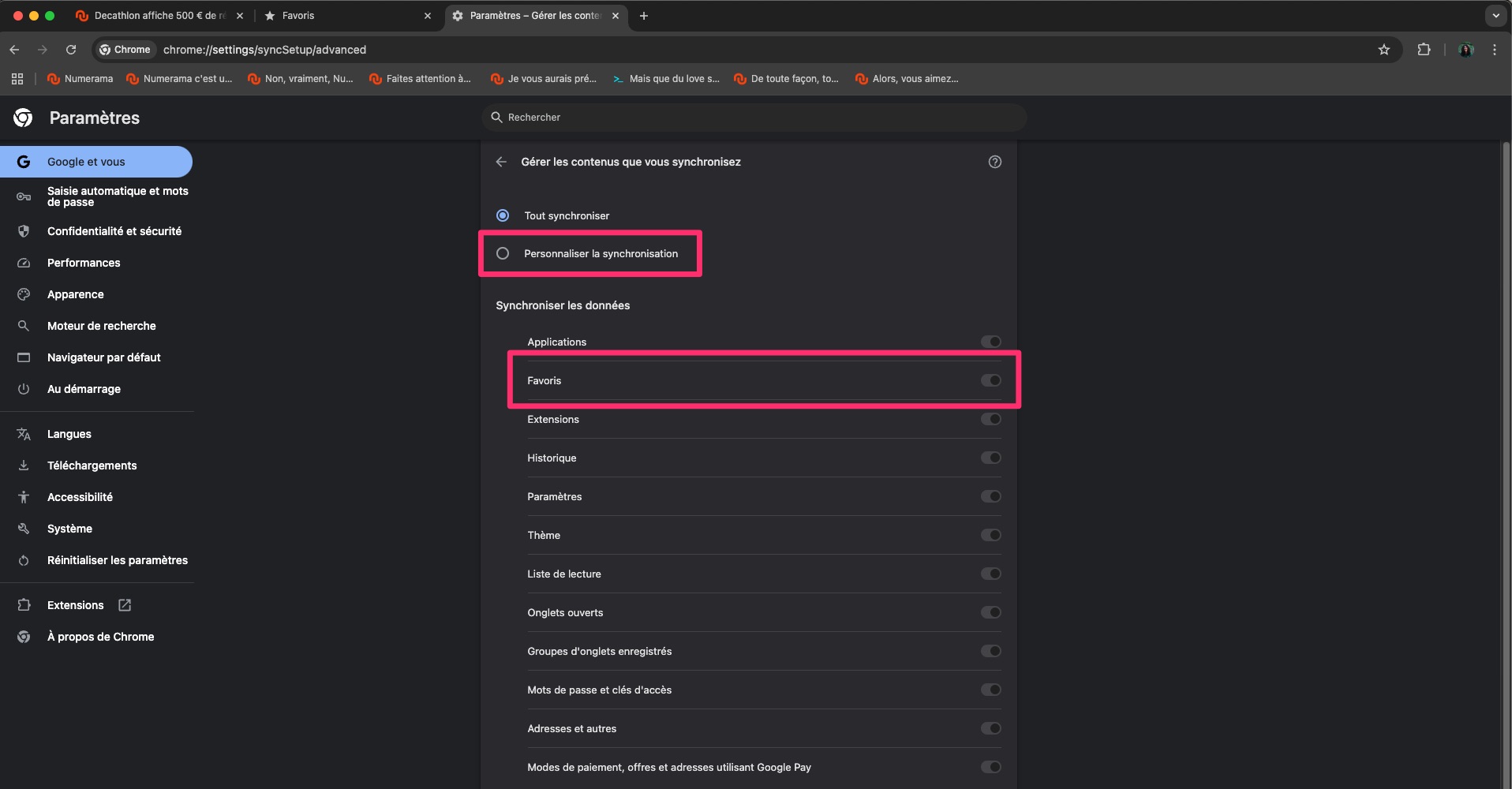Open Chrome three-dot menu
Image resolution: width=1512 pixels, height=789 pixels.
coord(1495,50)
